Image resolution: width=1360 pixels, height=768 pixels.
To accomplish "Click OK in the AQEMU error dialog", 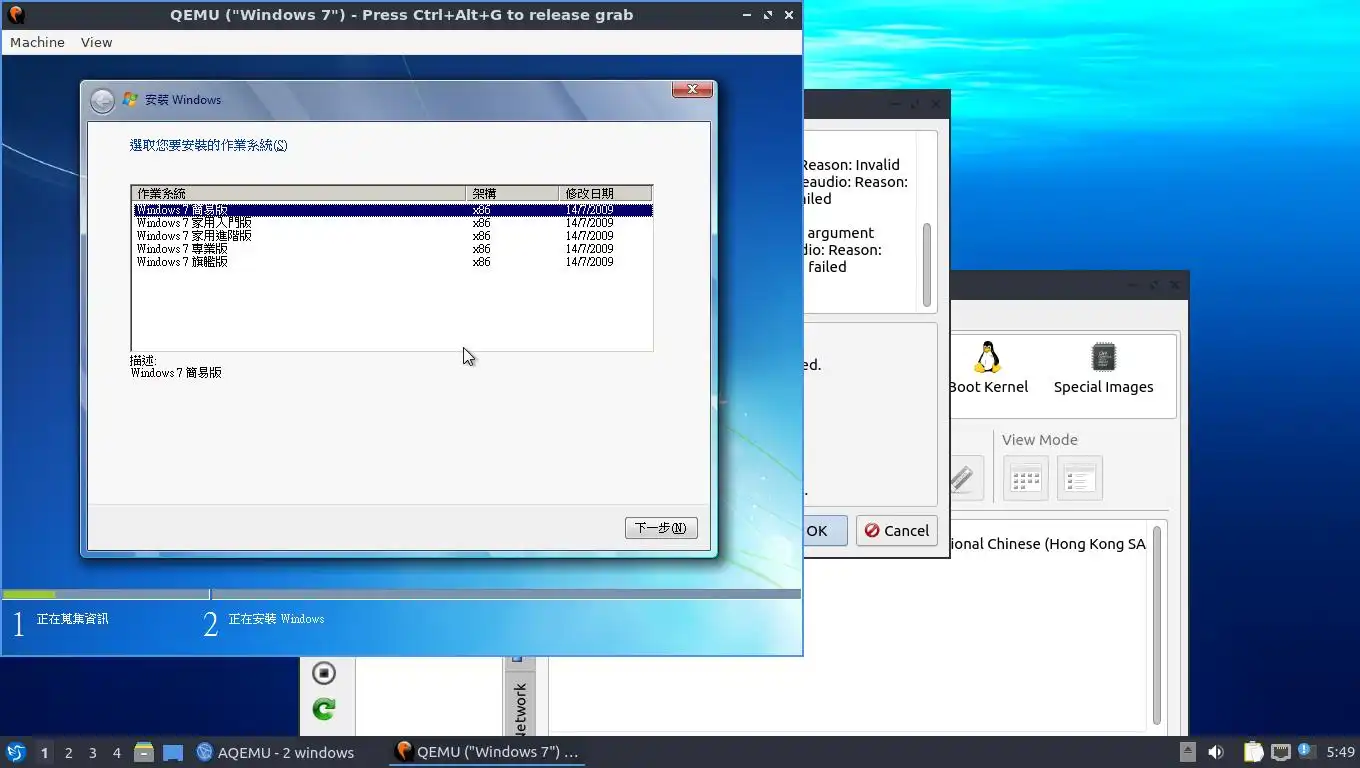I will coord(825,531).
